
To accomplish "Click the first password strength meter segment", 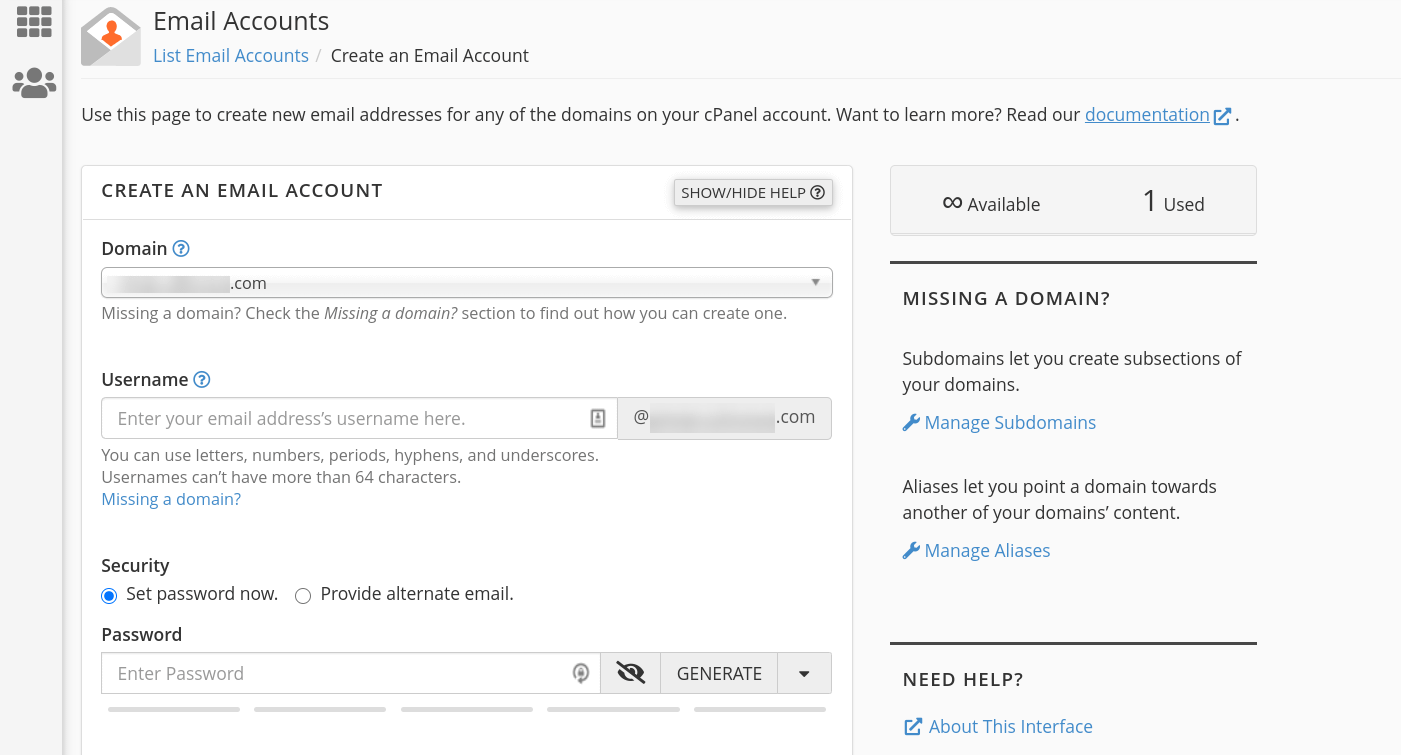I will (173, 708).
